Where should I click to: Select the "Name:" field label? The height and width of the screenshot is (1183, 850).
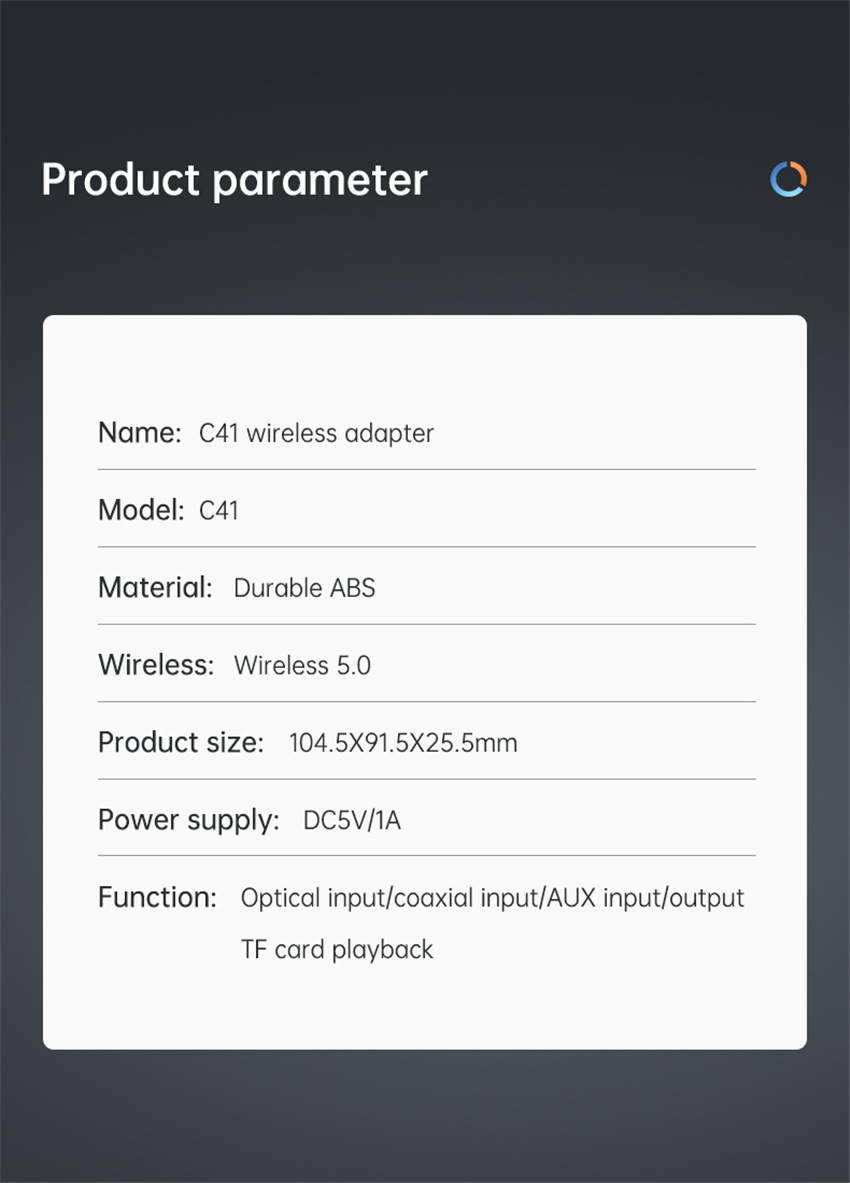point(139,433)
